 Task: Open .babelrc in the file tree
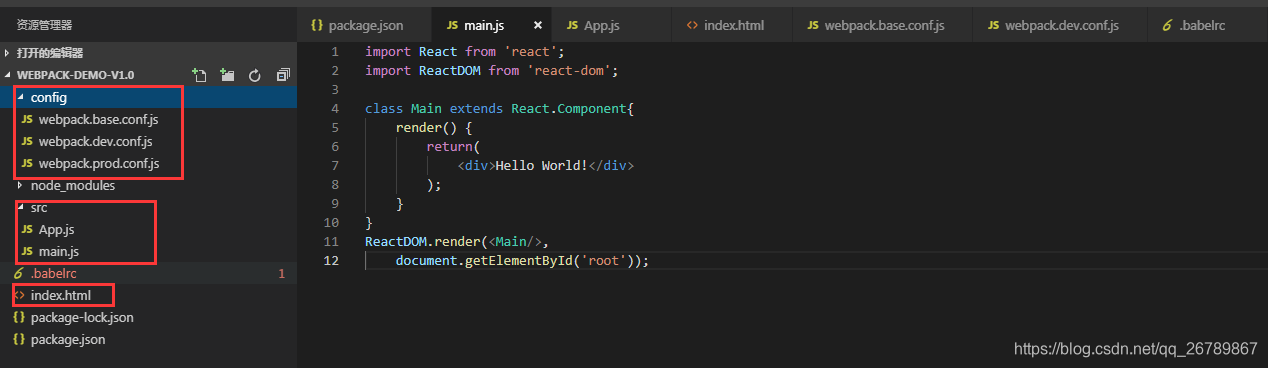pos(148,273)
